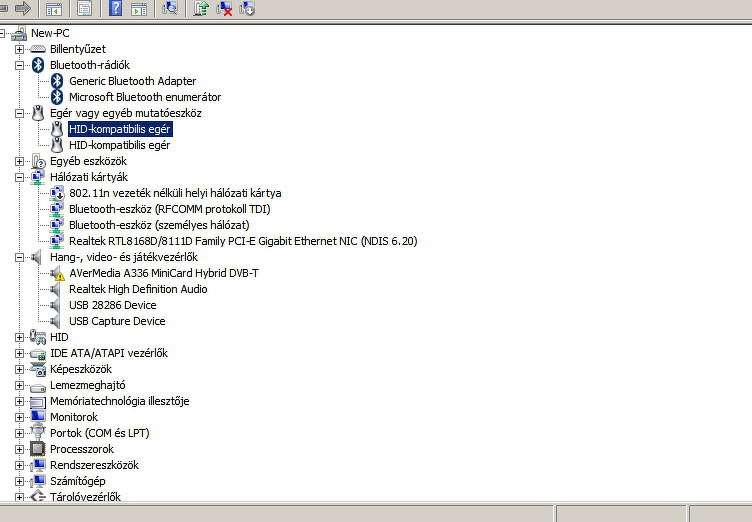Collapse the Hang-, video- és játékvezérlők node
Image resolution: width=752 pixels, height=522 pixels.
(x=19, y=257)
